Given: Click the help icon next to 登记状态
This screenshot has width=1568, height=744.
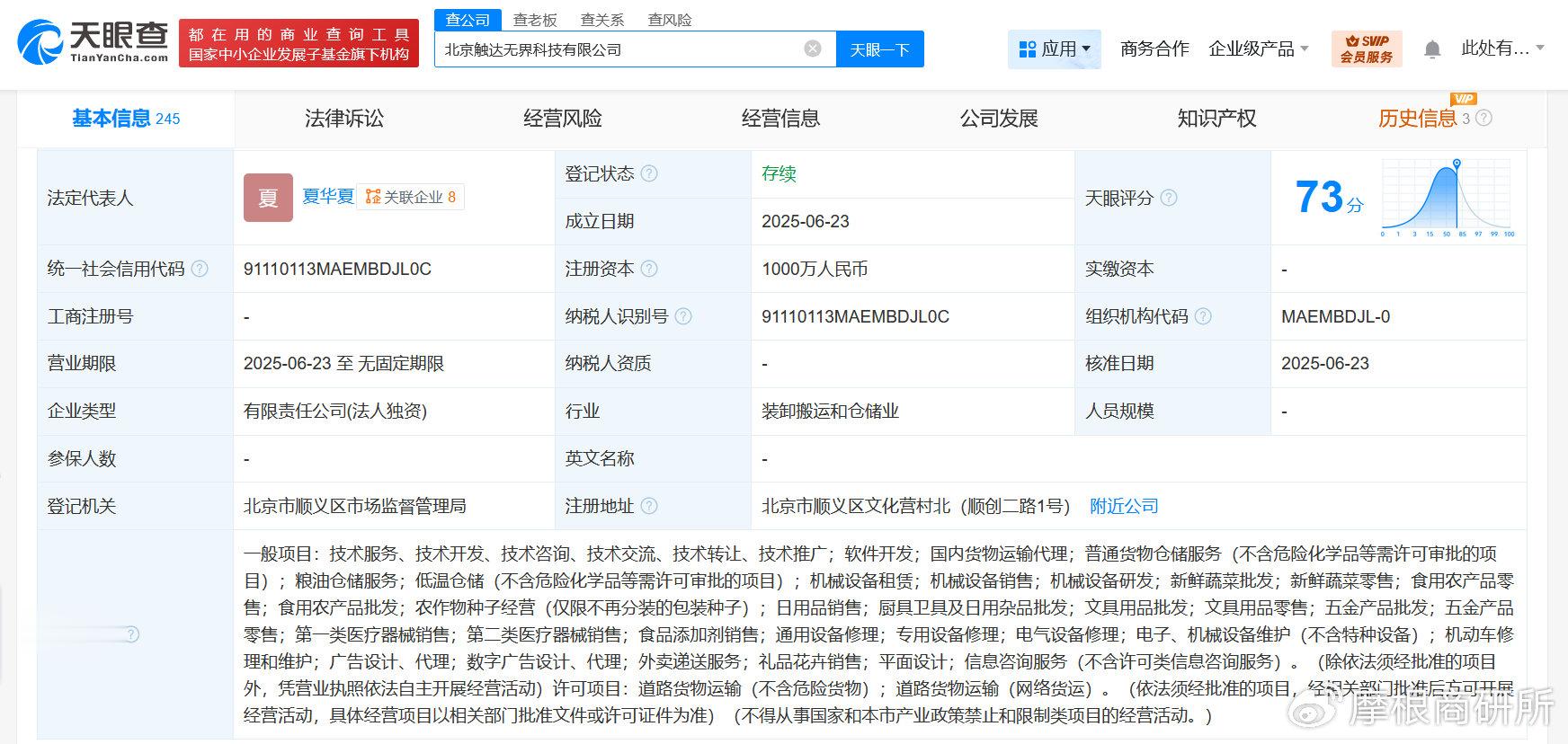Looking at the screenshot, I should point(648,173).
